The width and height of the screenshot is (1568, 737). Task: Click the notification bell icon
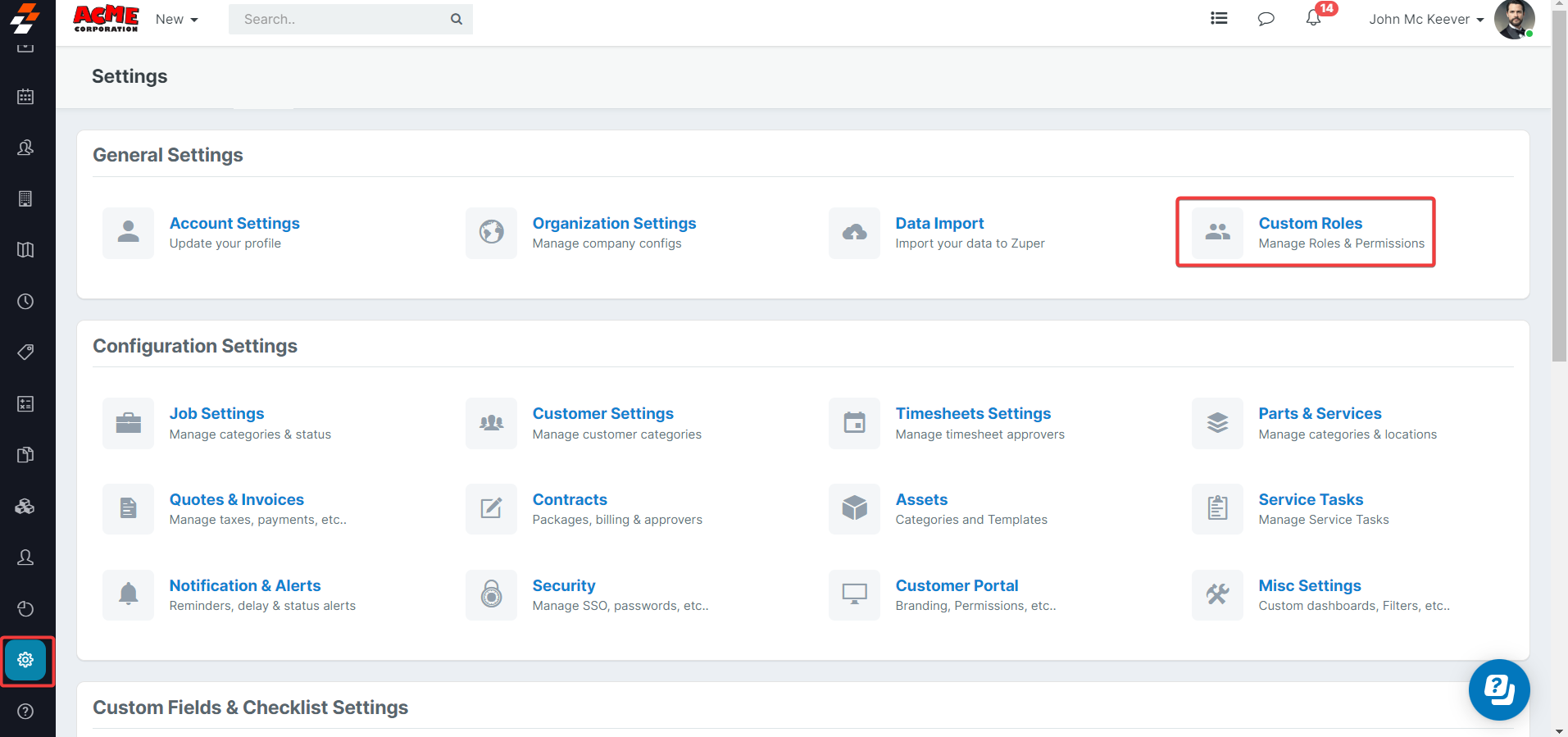point(1313,19)
